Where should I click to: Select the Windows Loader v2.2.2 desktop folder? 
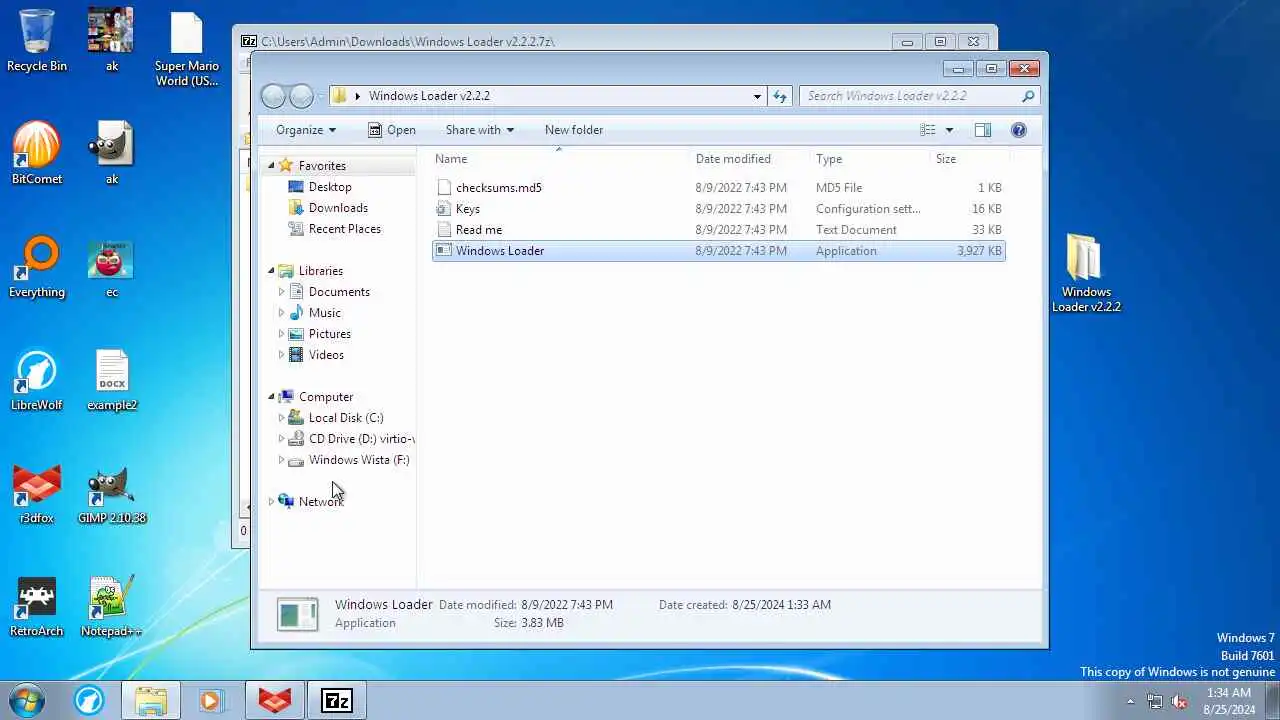1086,273
